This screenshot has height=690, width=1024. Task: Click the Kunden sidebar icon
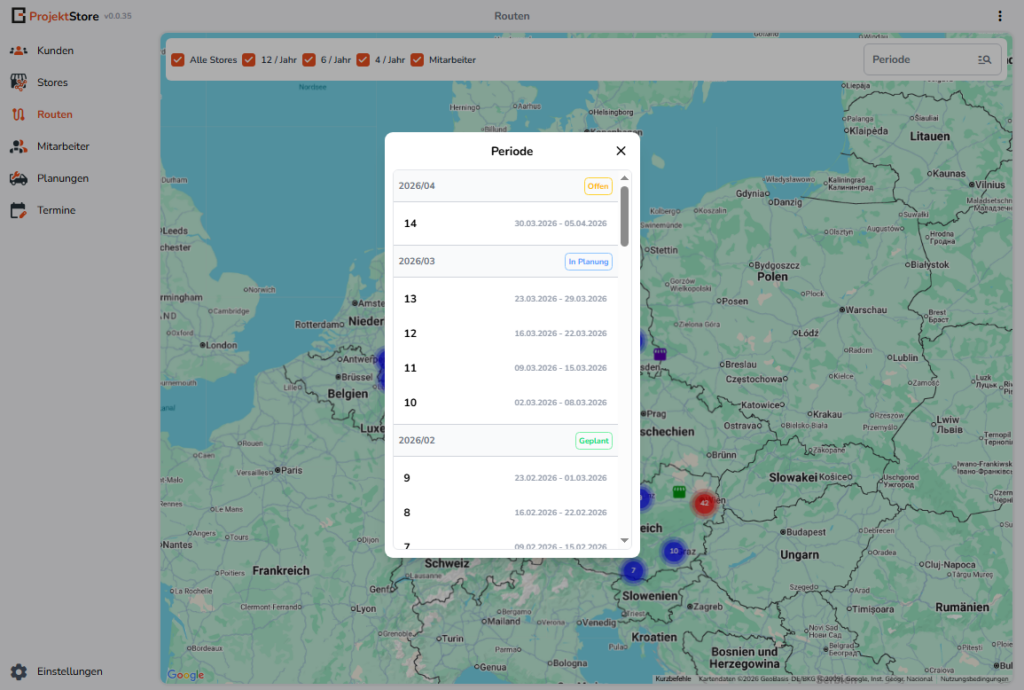point(18,50)
